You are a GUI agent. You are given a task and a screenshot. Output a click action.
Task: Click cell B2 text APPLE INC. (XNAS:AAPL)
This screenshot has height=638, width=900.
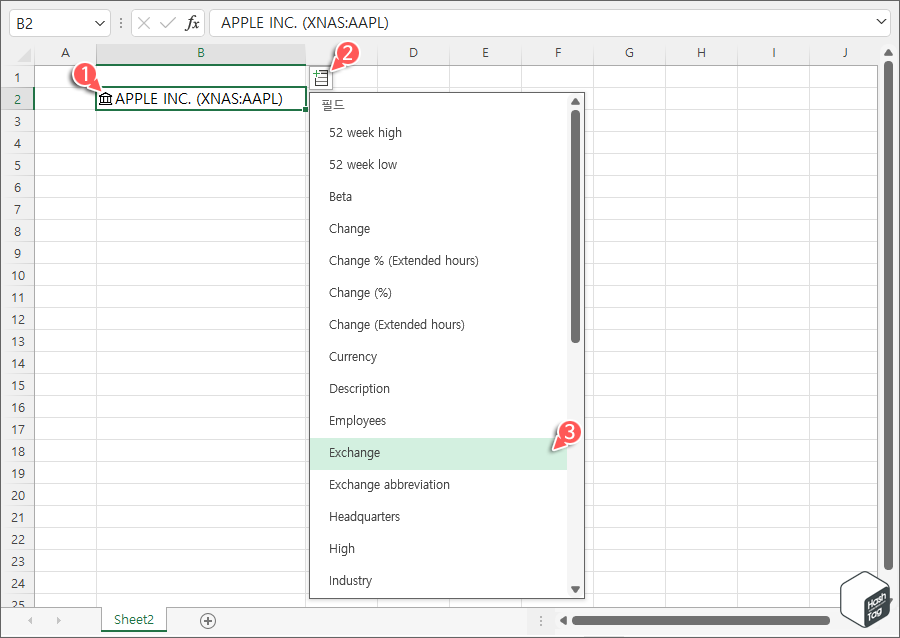point(199,99)
